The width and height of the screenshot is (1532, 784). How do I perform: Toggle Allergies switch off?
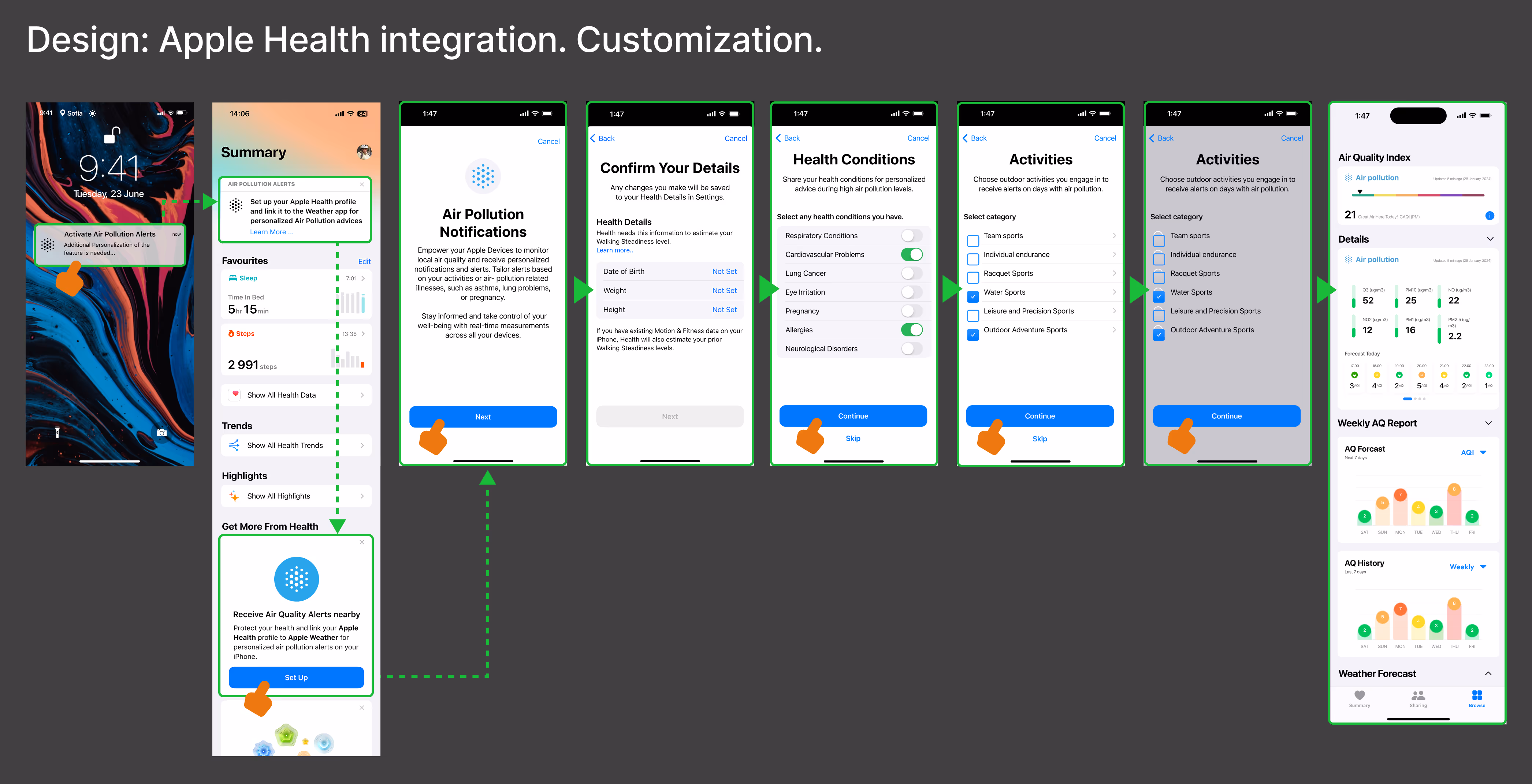click(x=911, y=330)
